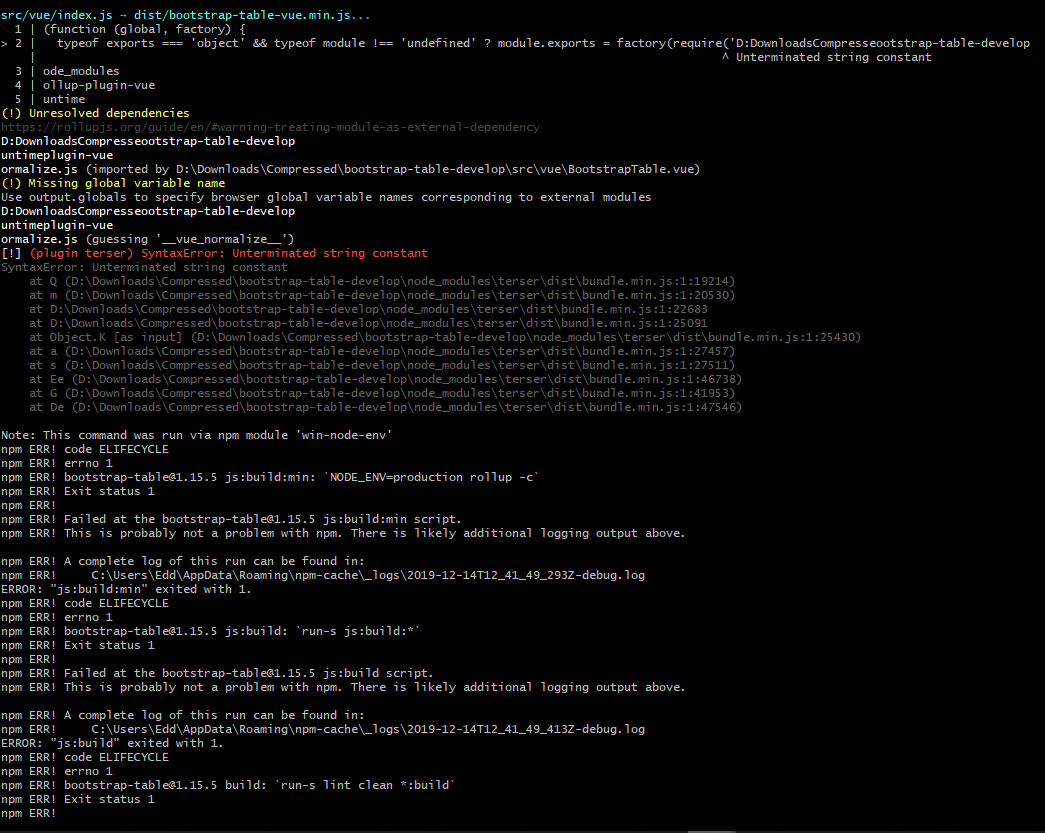1045x833 pixels.
Task: Click source line 1 '(function (global, factory) {'
Action: pos(130,29)
